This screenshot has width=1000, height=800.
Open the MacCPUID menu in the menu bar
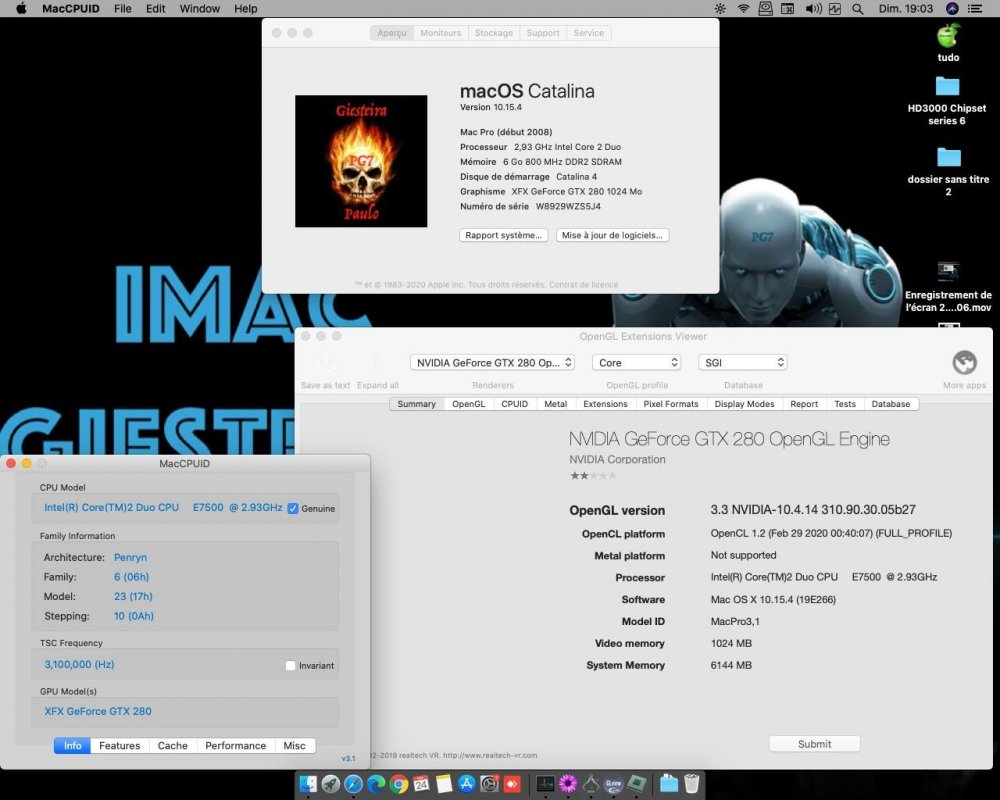coord(70,8)
